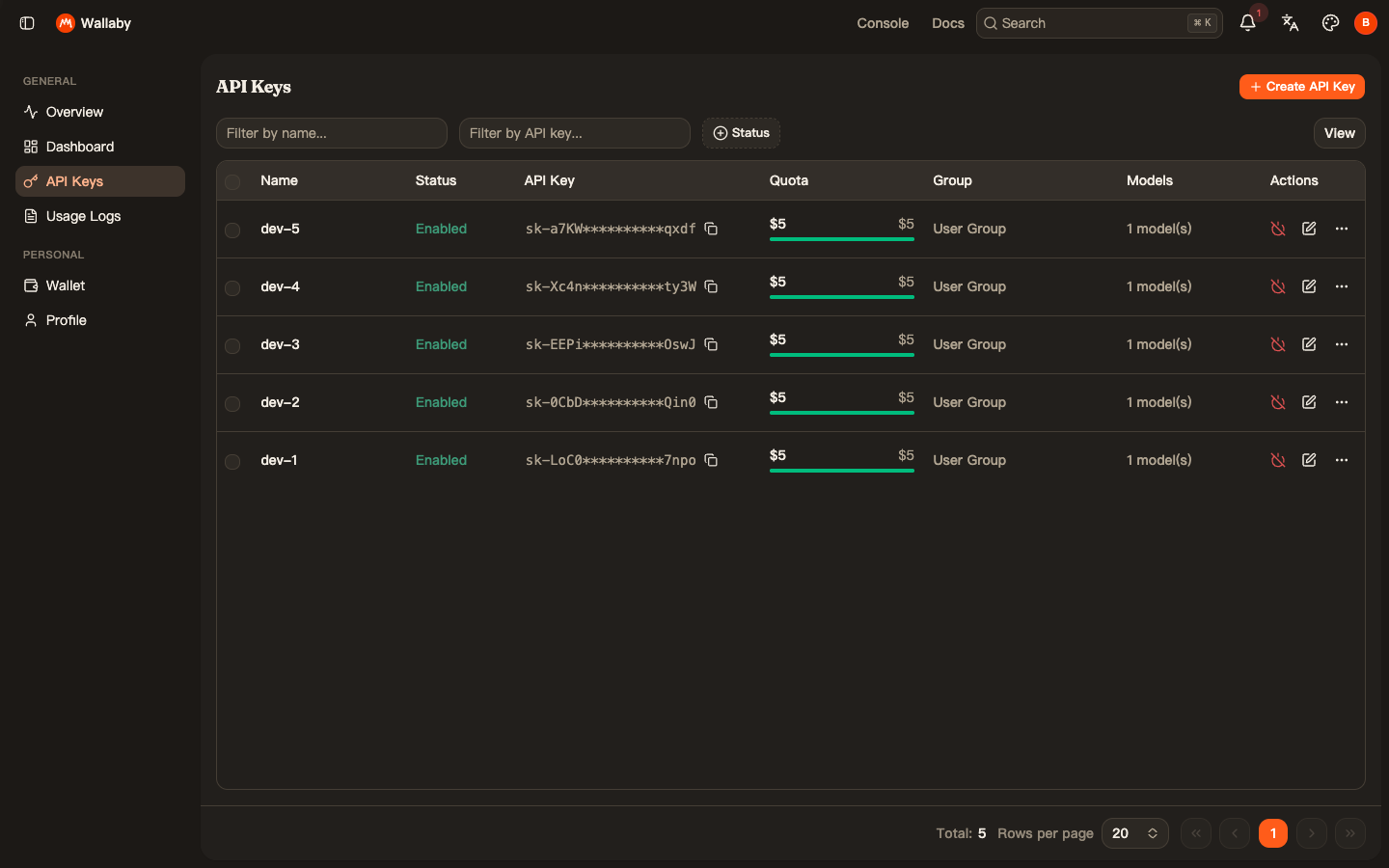The image size is (1389, 868).
Task: Select the dev-5 row checkbox
Action: tap(232, 231)
